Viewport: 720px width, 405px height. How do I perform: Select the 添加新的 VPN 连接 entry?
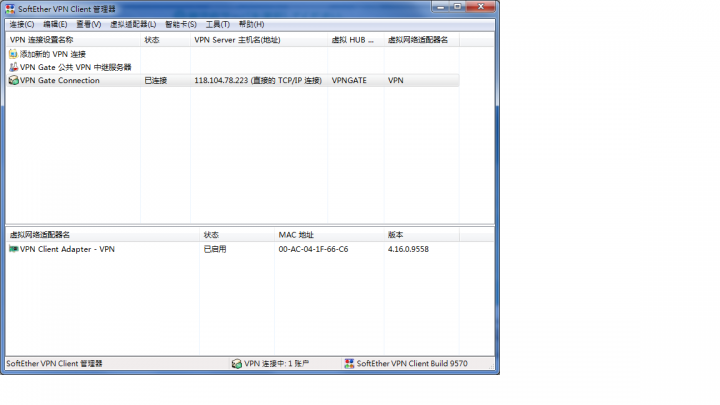(53, 54)
